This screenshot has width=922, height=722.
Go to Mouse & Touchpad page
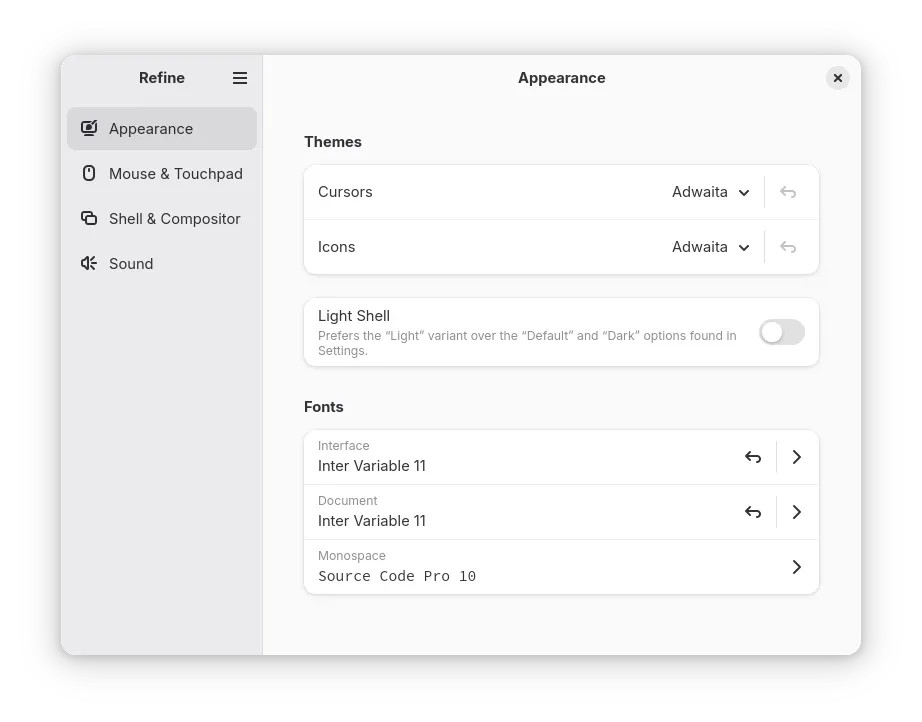tap(176, 174)
